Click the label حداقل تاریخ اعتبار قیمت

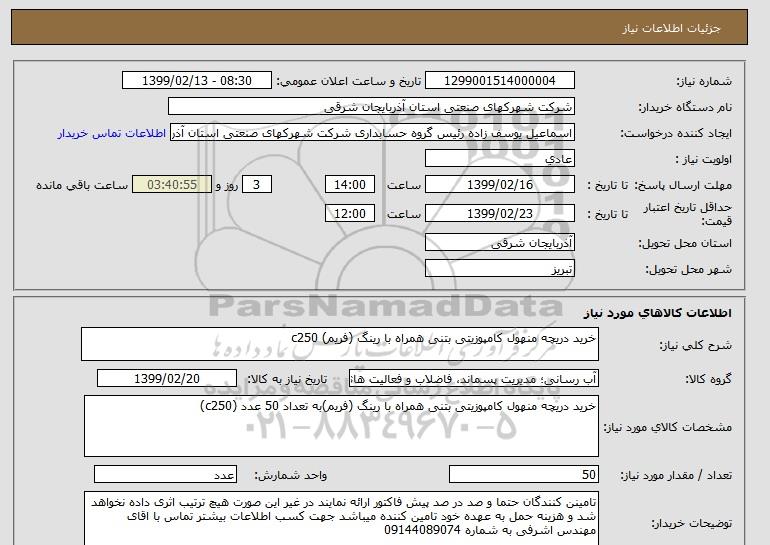pyautogui.click(x=688, y=214)
